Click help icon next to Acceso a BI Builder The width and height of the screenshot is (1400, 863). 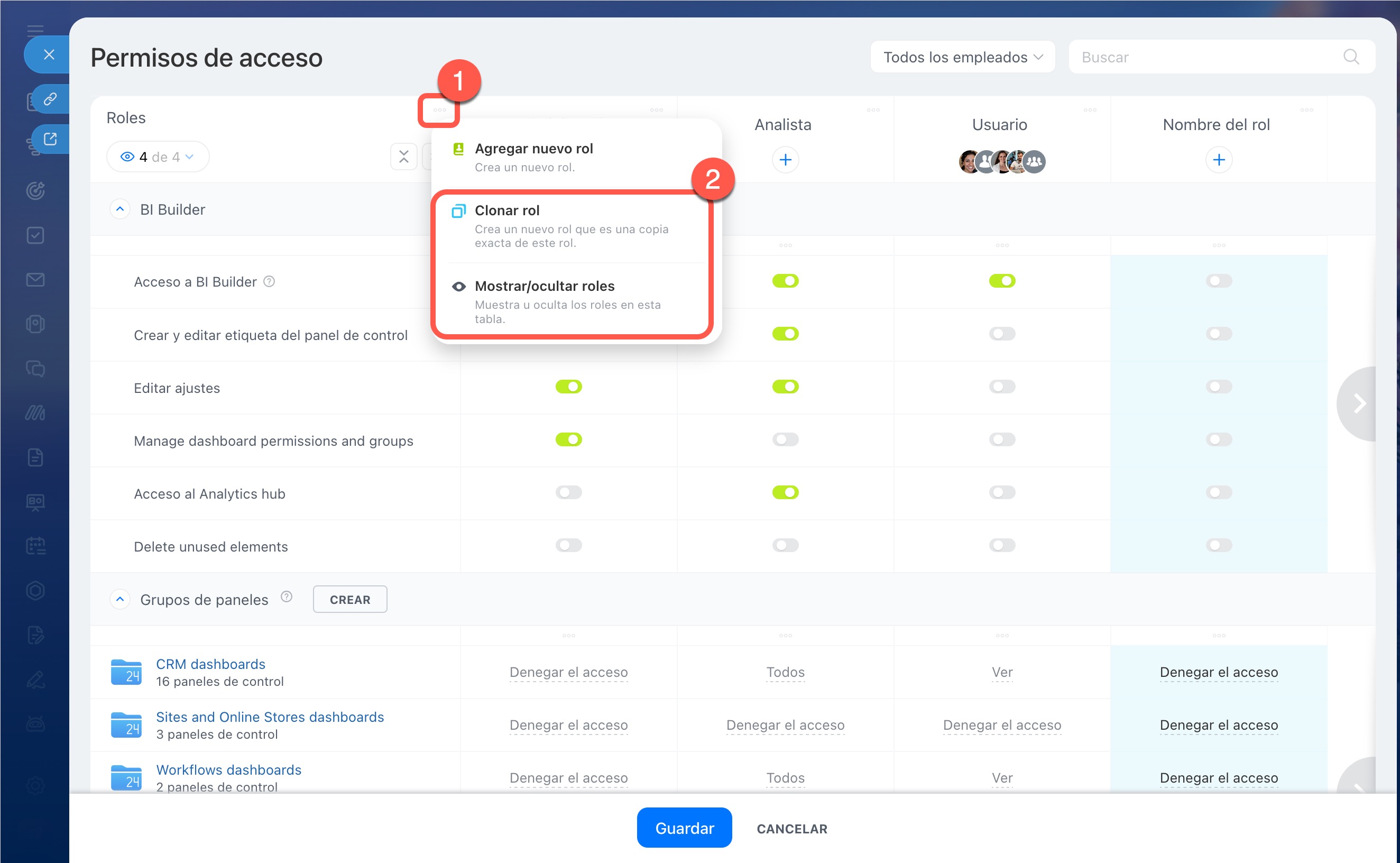(x=269, y=281)
